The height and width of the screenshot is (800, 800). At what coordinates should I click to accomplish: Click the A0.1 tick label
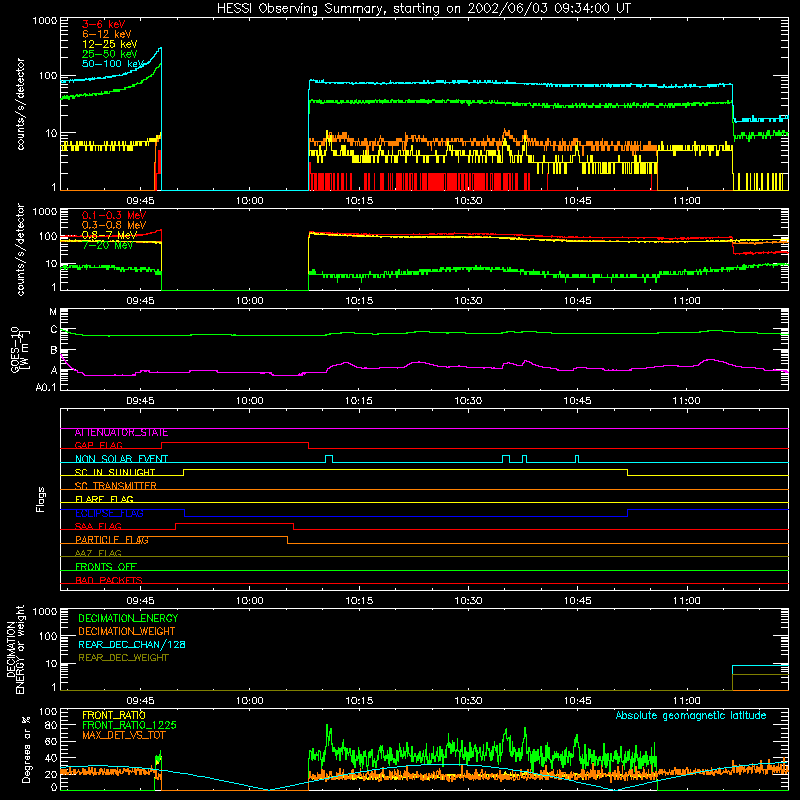46,388
